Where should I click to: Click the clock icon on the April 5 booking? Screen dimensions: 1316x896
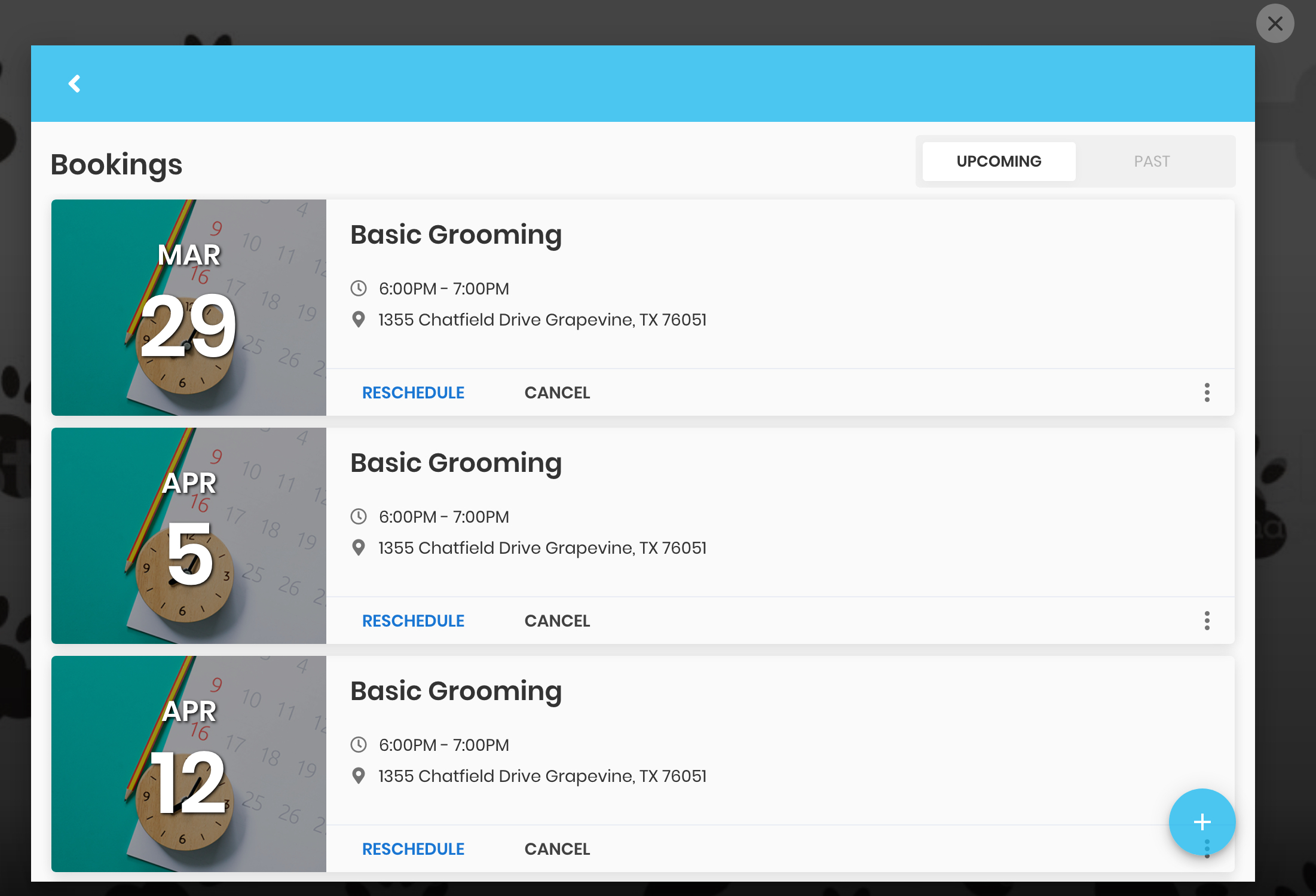point(359,517)
